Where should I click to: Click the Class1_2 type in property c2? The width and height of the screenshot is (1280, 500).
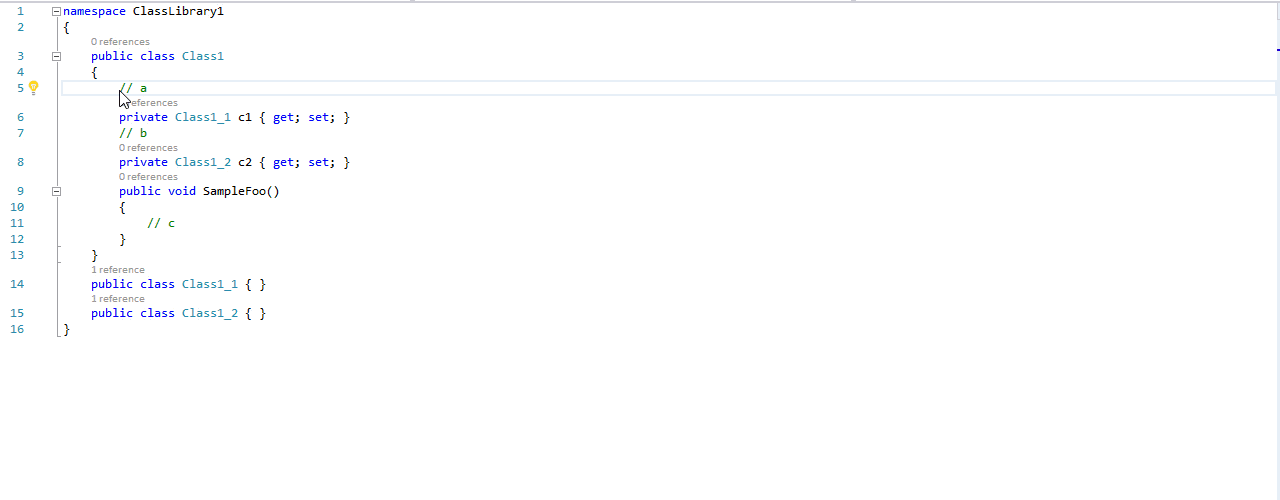pos(203,162)
